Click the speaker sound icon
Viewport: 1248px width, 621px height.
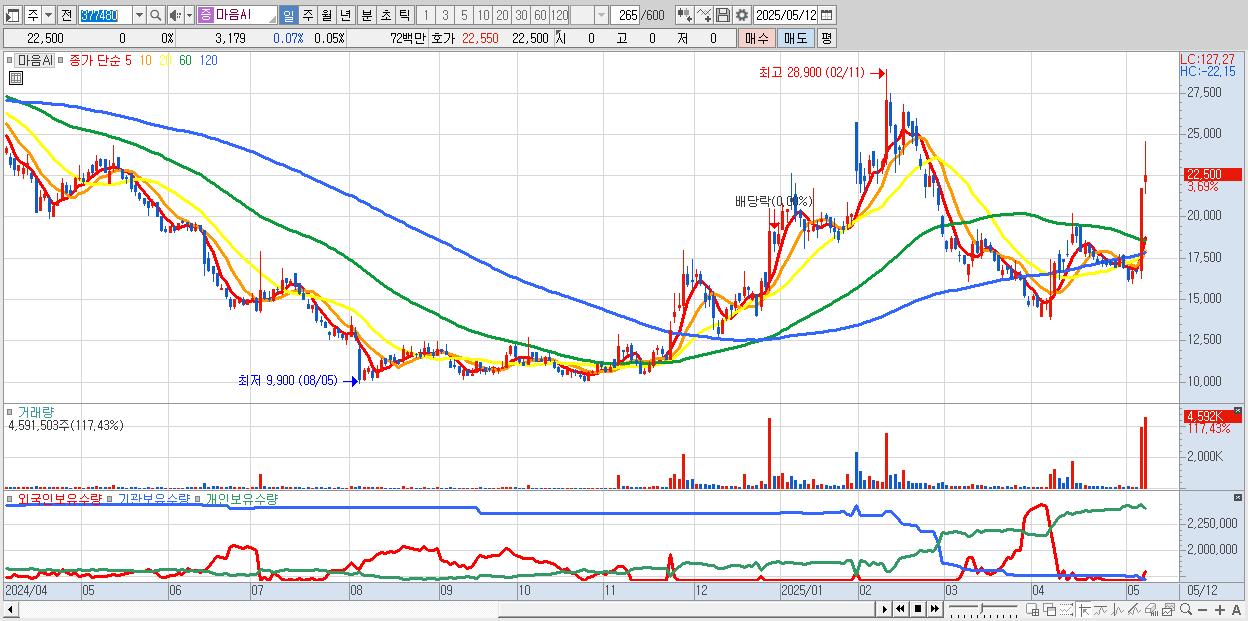(x=176, y=15)
